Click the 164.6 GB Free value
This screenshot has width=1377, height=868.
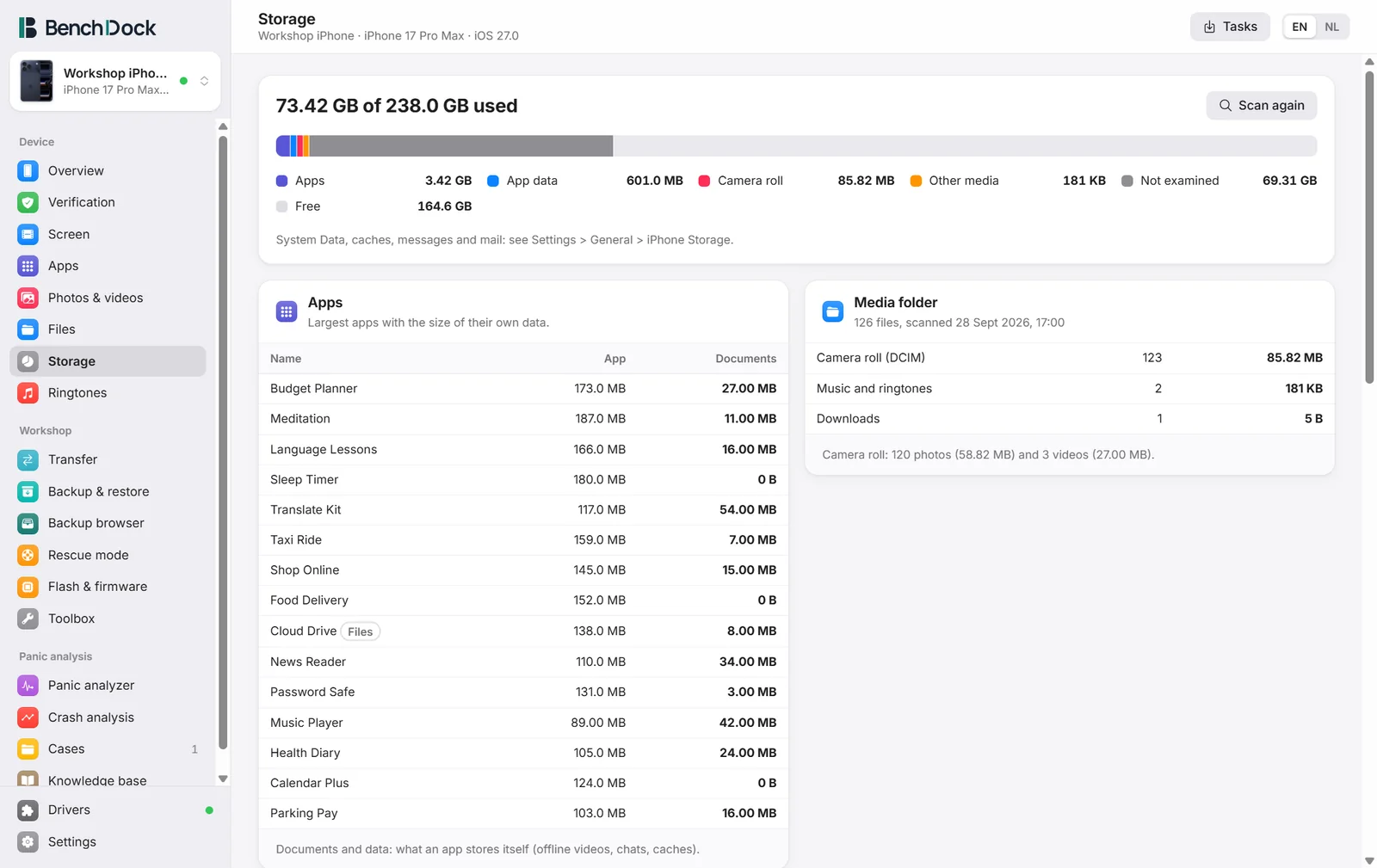444,206
